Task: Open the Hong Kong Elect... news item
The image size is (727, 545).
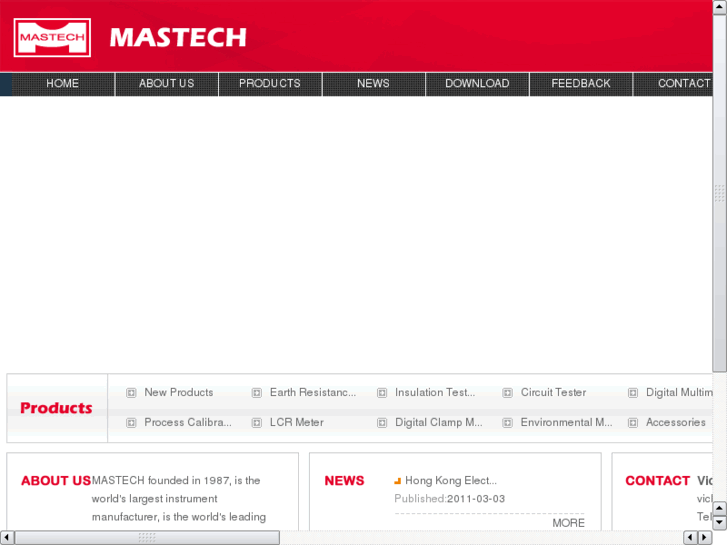Action: point(451,481)
